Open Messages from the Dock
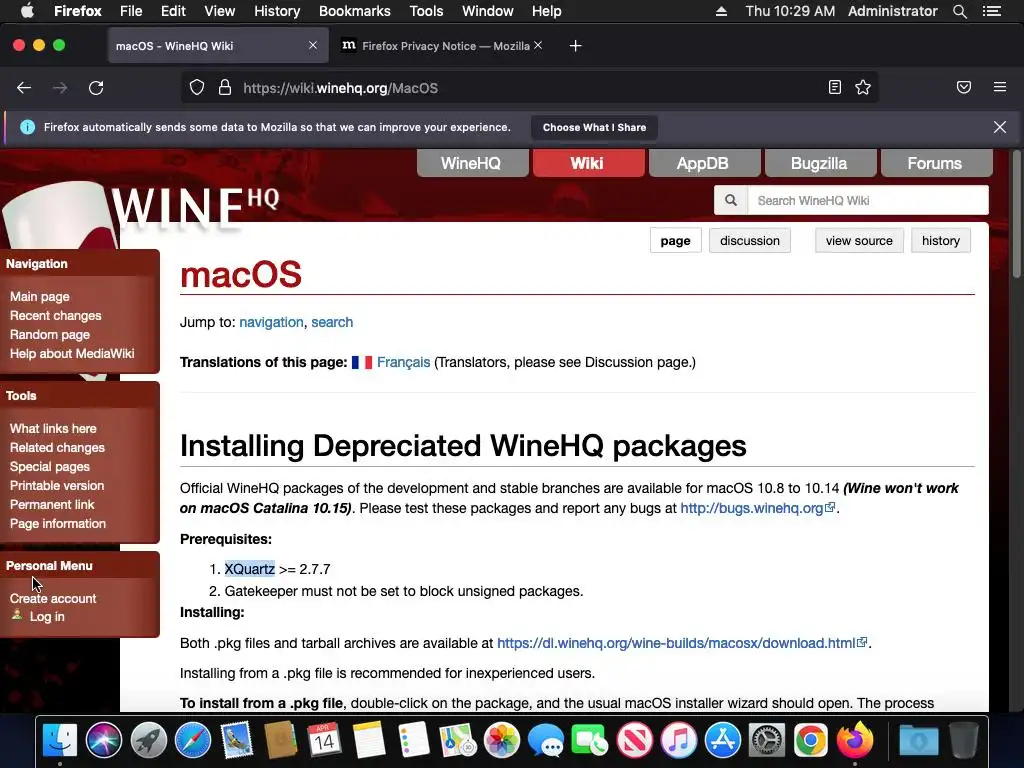Viewport: 1024px width, 768px height. point(546,741)
